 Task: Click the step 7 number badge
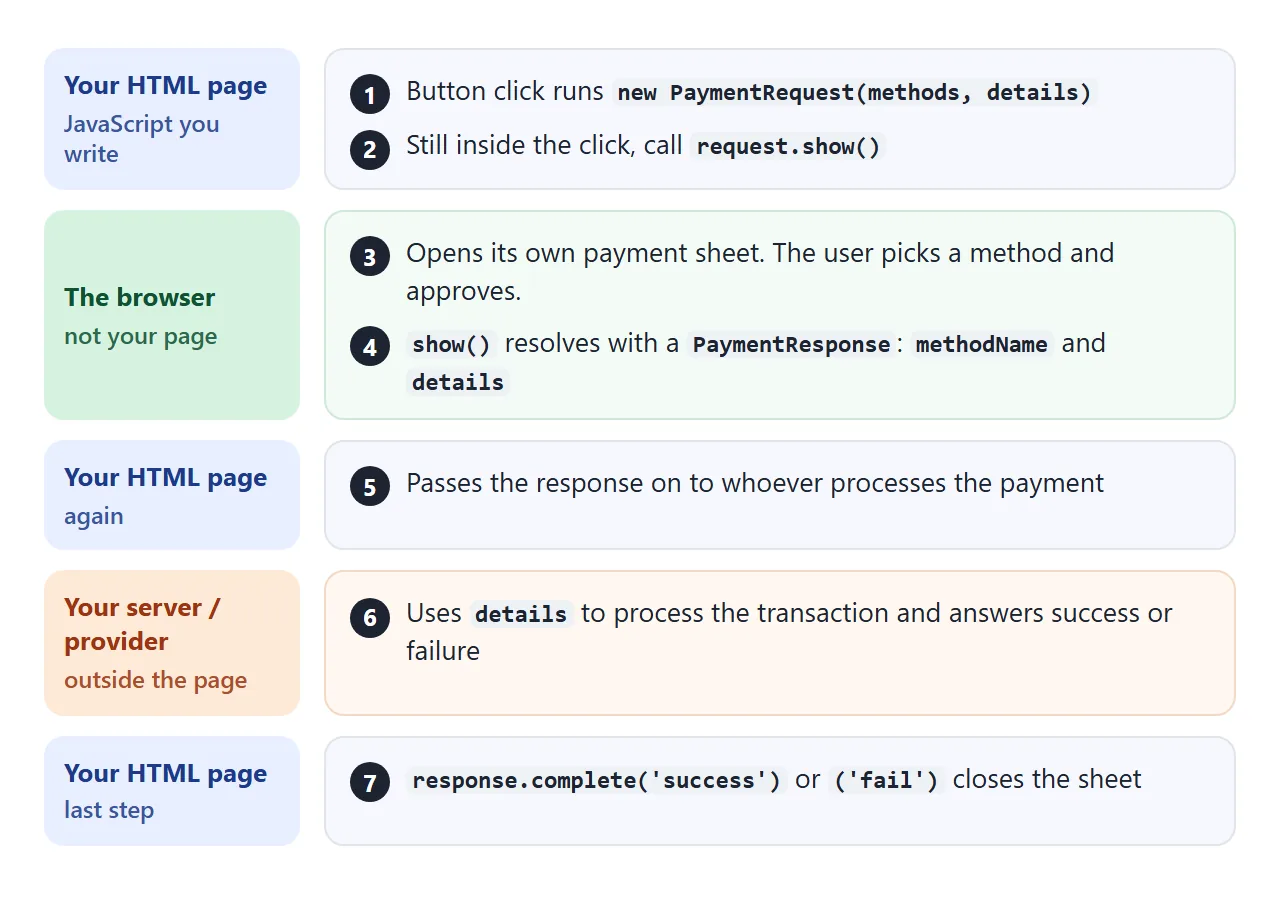[370, 783]
